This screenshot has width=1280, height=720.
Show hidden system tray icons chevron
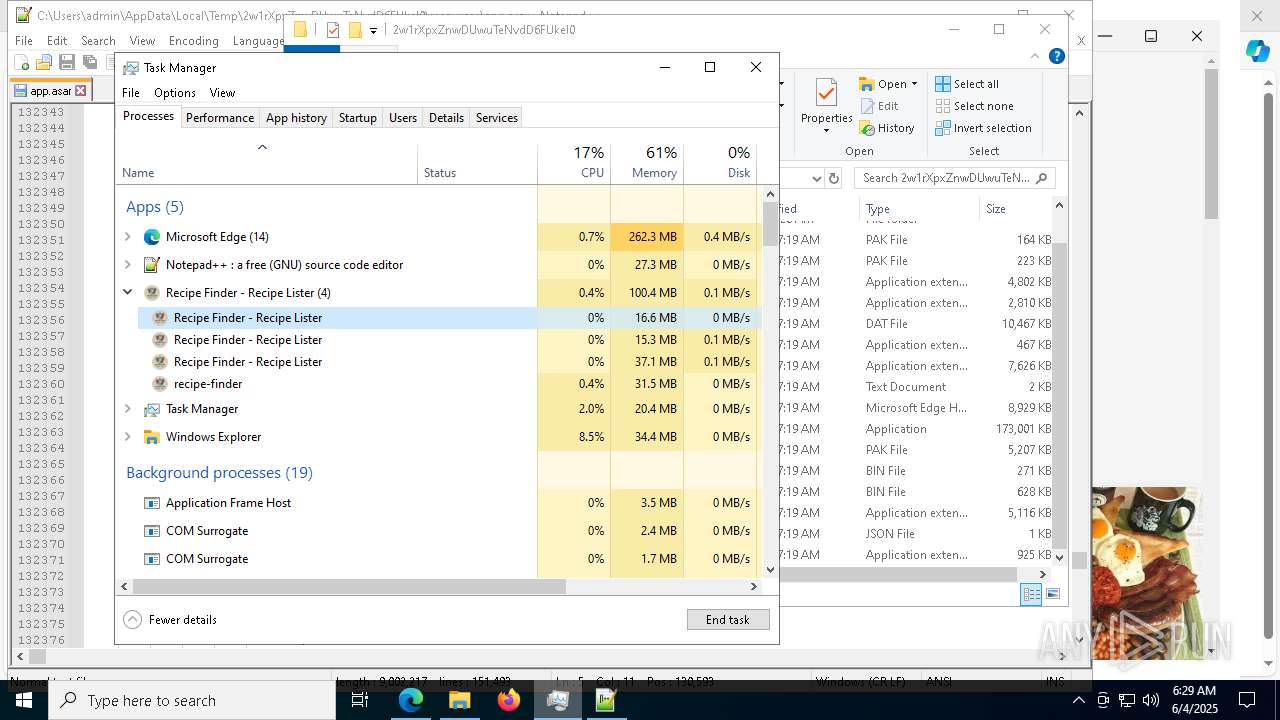(1078, 700)
